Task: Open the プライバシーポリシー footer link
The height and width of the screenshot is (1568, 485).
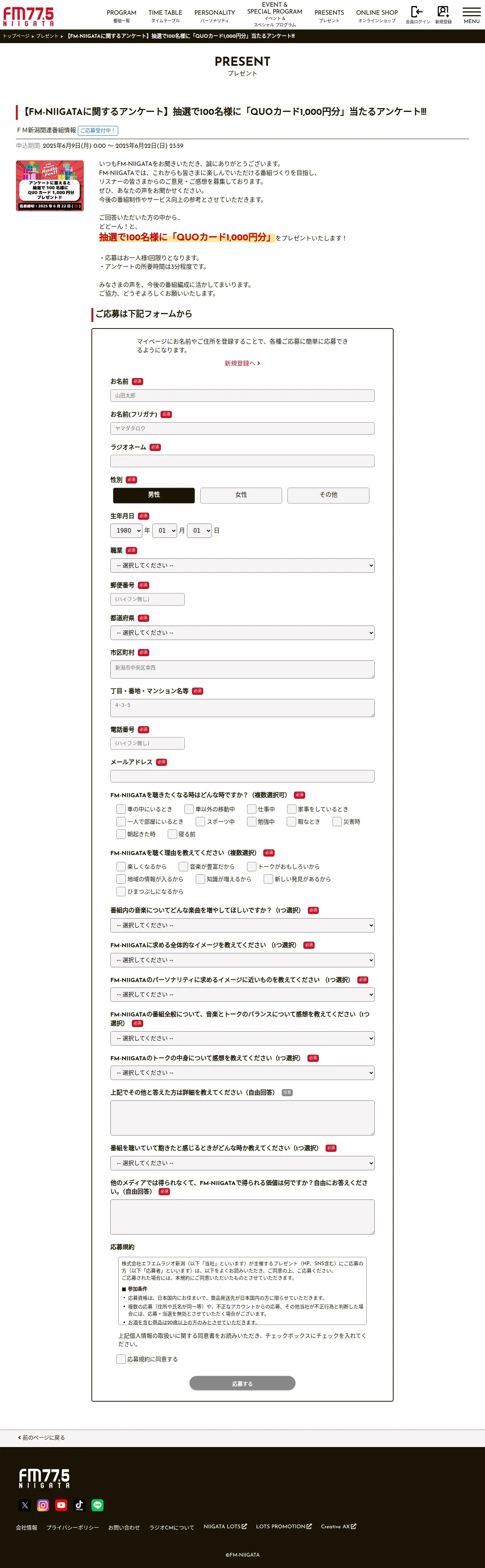Action: pyautogui.click(x=73, y=1528)
